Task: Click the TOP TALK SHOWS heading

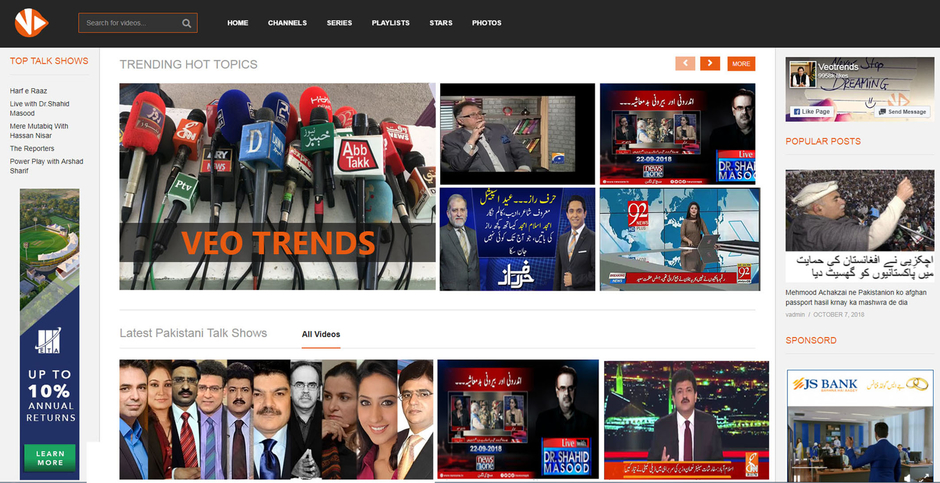Action: click(49, 61)
